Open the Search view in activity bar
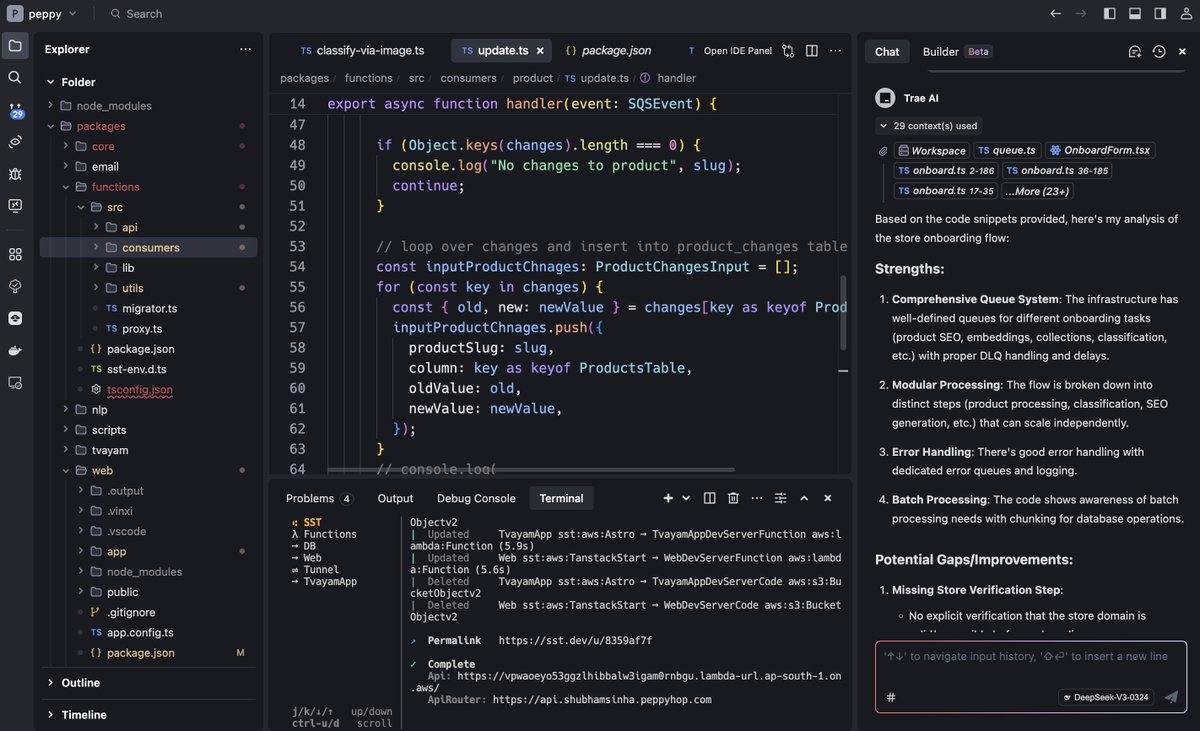 click(15, 77)
